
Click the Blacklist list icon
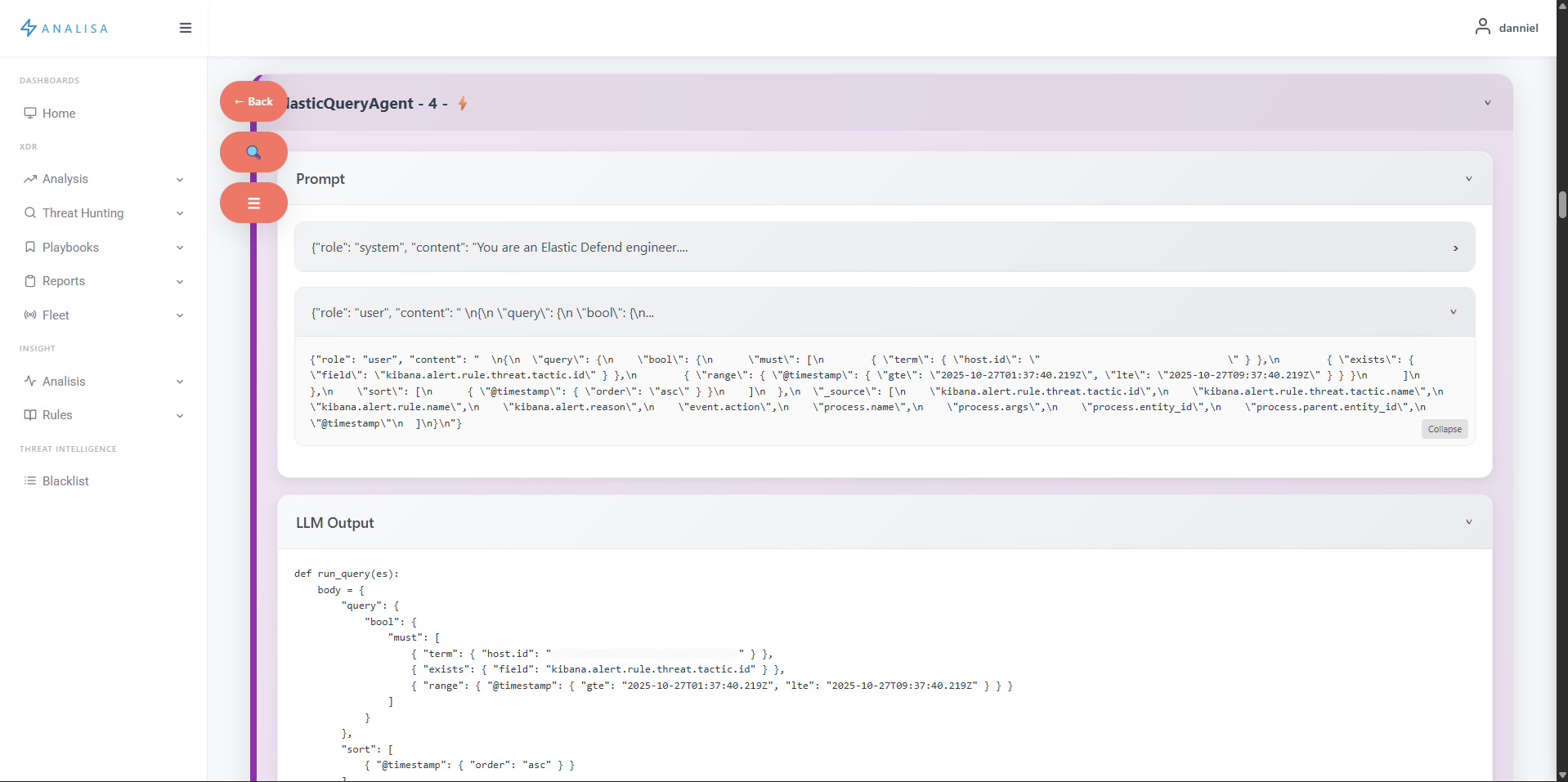(x=30, y=481)
